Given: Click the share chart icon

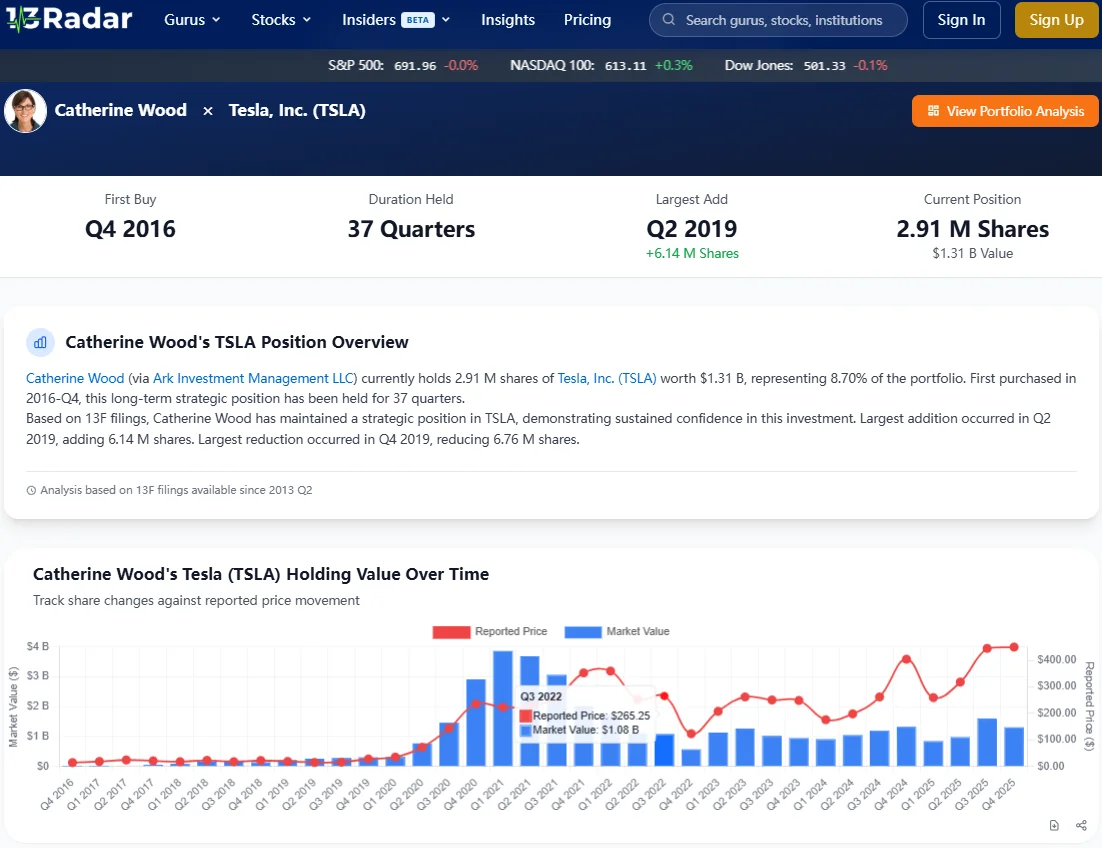Looking at the screenshot, I should (1081, 825).
